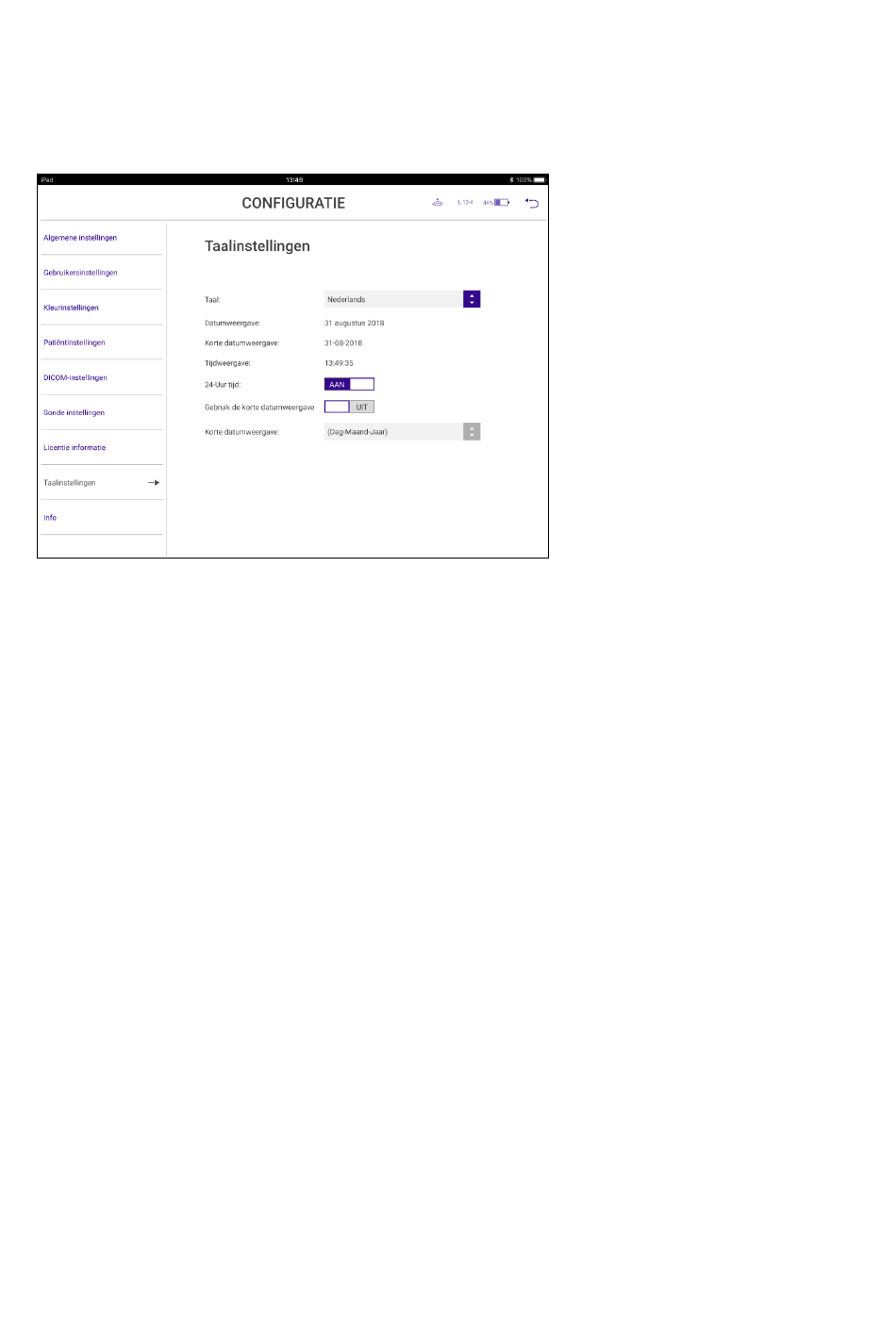
Task: Click the 24-Uur tijd label
Action: coord(223,385)
